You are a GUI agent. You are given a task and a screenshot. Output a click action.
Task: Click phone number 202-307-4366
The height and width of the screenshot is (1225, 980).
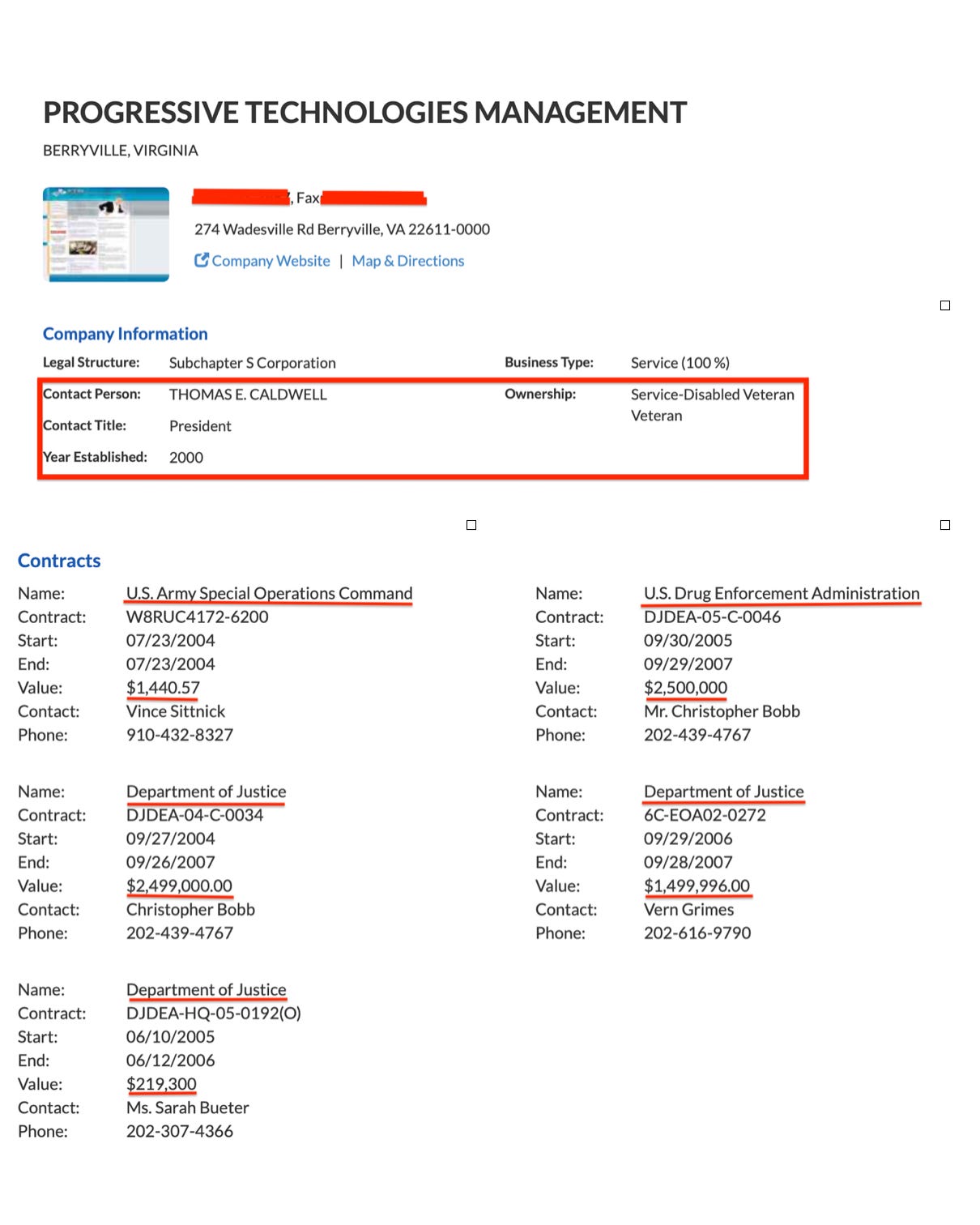coord(179,1131)
